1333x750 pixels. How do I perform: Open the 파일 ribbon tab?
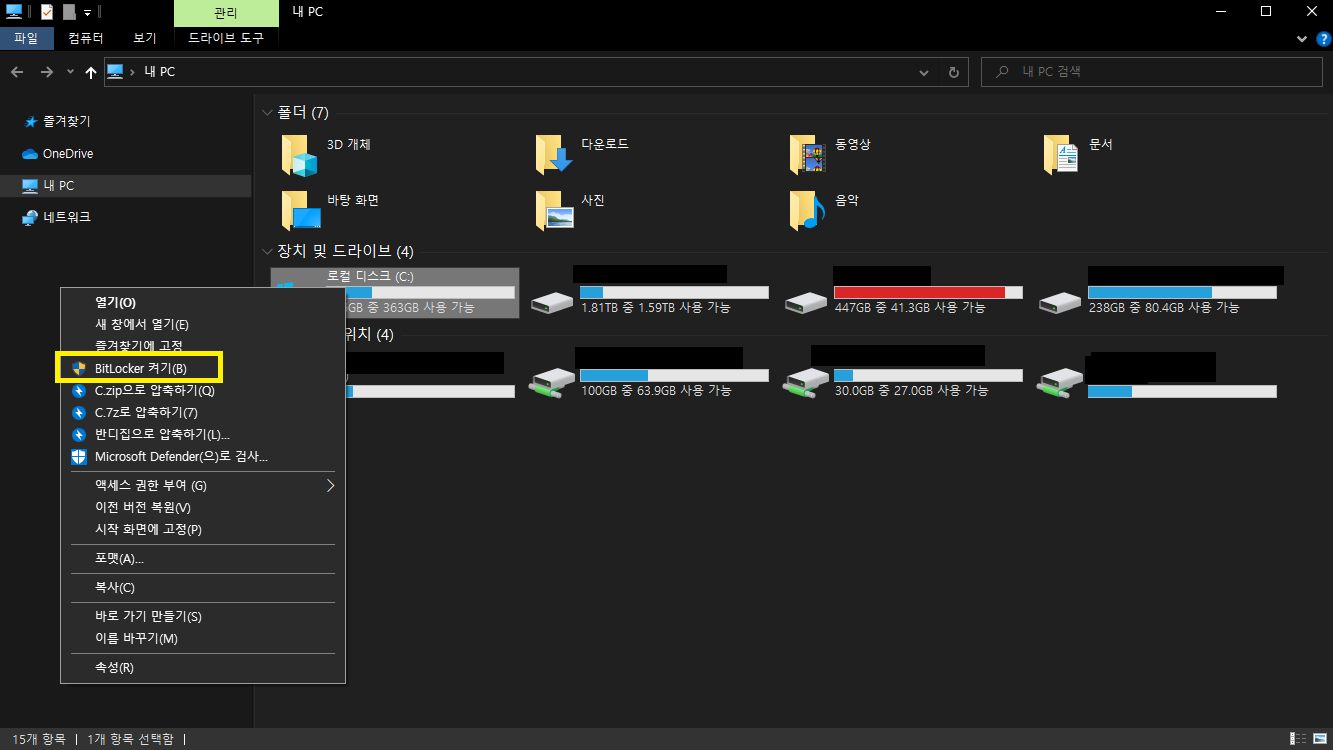(26, 38)
